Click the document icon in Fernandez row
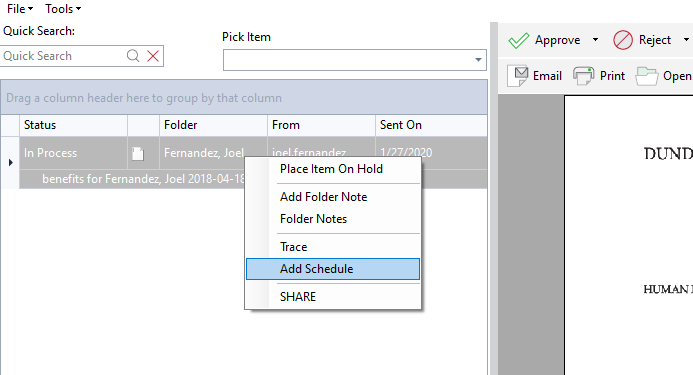 138,153
